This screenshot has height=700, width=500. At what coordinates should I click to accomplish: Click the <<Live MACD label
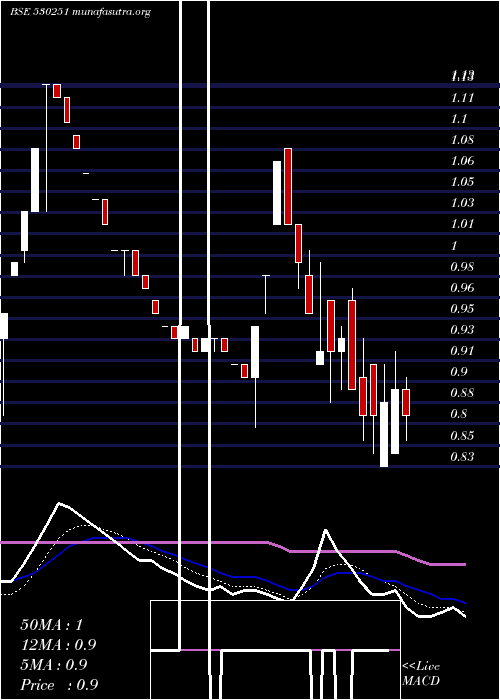click(421, 674)
